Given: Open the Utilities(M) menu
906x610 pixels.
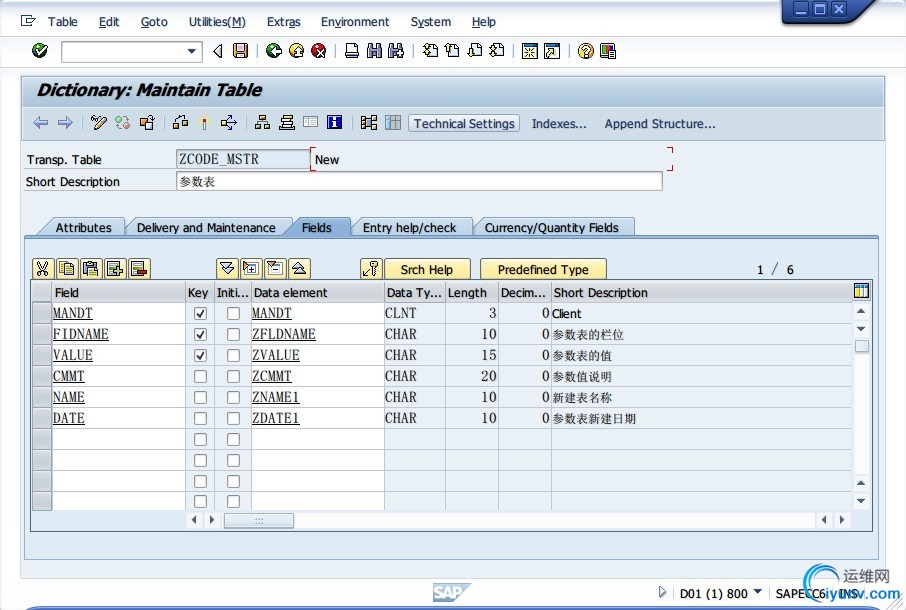Looking at the screenshot, I should (x=217, y=22).
